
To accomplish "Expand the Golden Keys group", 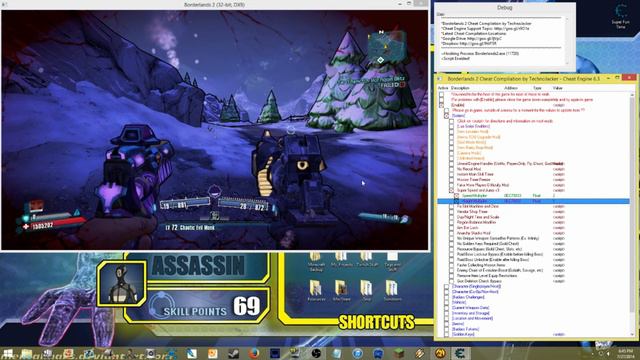I will [447, 334].
